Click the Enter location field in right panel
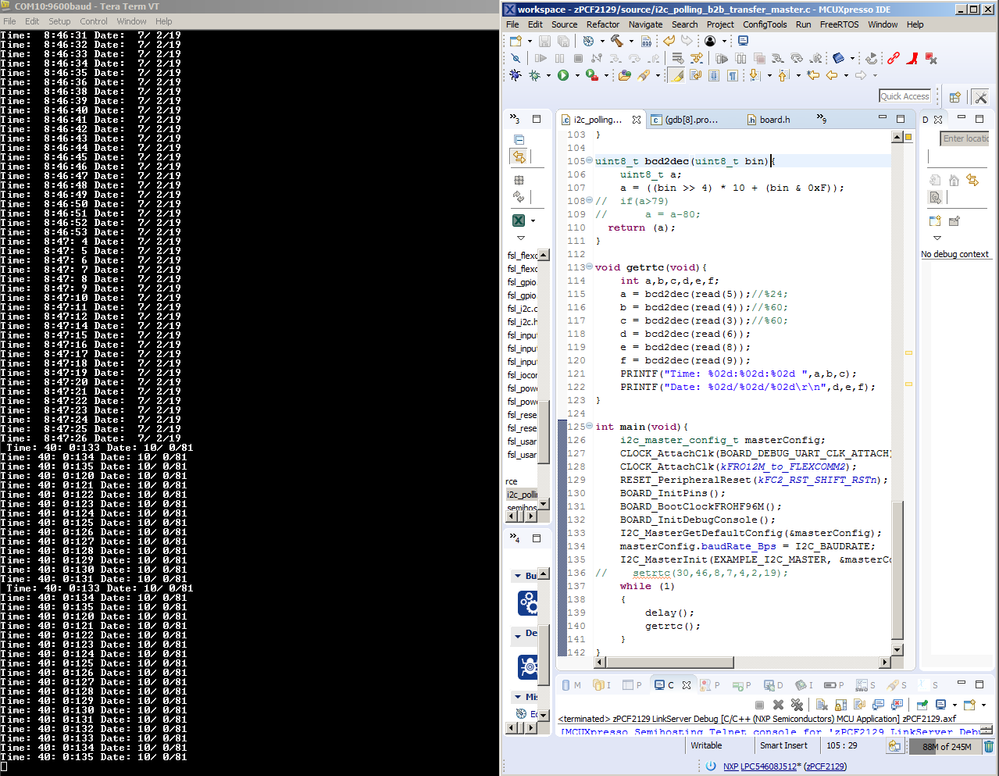999x776 pixels. tap(965, 138)
